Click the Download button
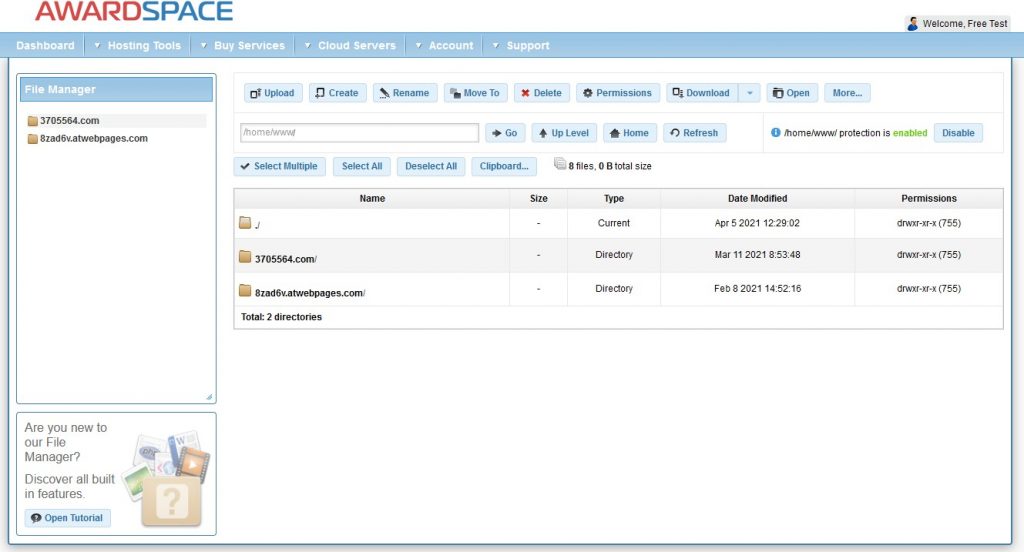 tap(702, 93)
